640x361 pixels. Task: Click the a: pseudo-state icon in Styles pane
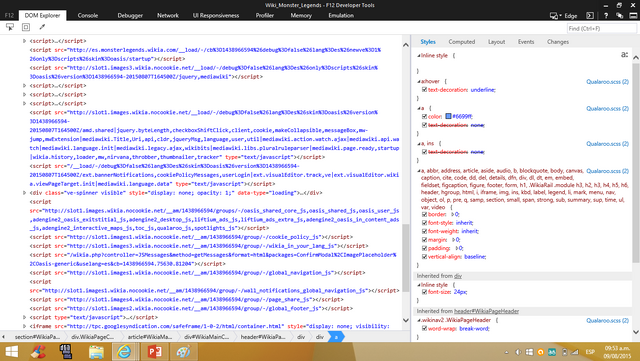(x=624, y=54)
